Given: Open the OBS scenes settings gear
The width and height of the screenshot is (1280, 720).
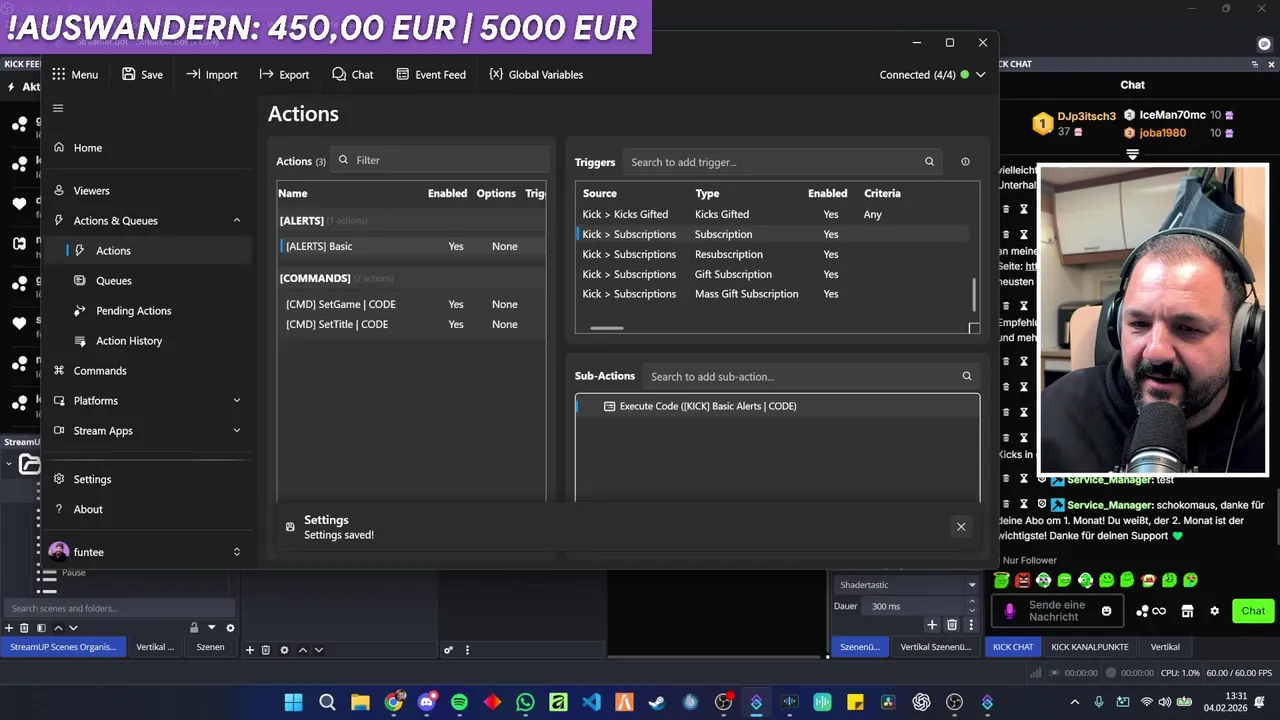Looking at the screenshot, I should 230,628.
